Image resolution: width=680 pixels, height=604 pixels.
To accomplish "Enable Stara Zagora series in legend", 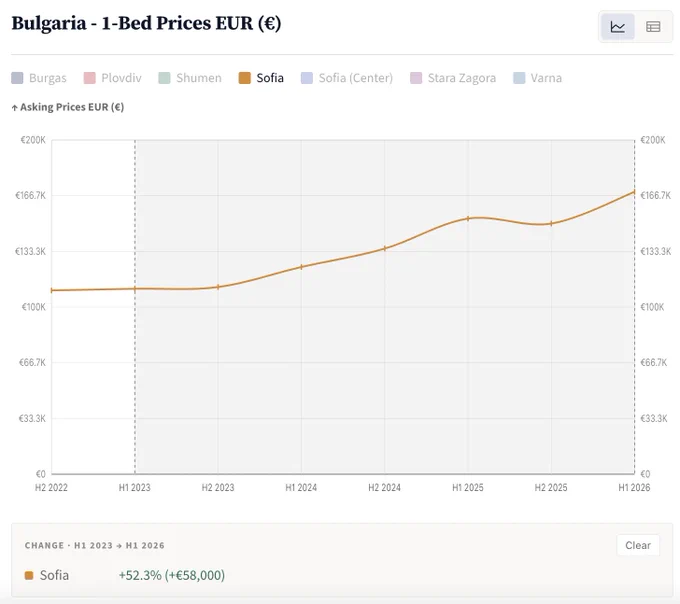I will tap(453, 78).
